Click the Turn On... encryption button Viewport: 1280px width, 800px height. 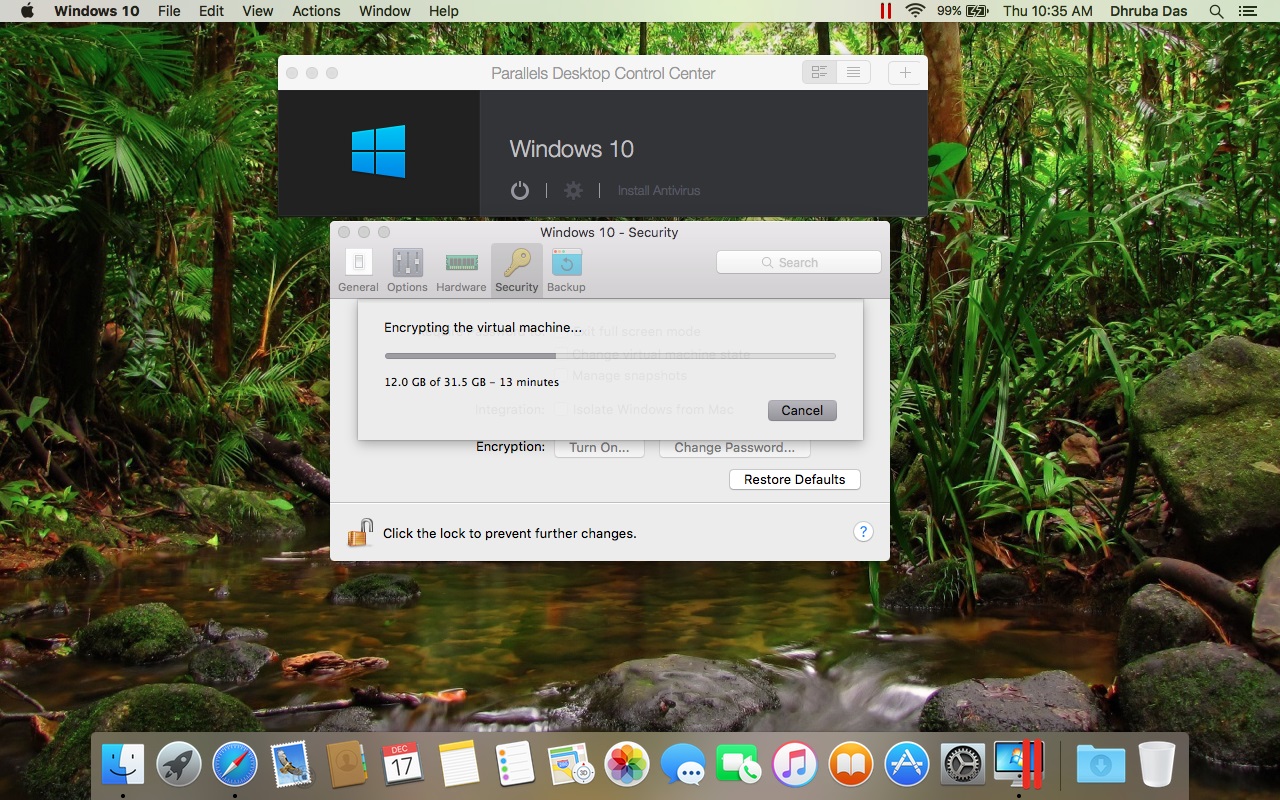(599, 447)
